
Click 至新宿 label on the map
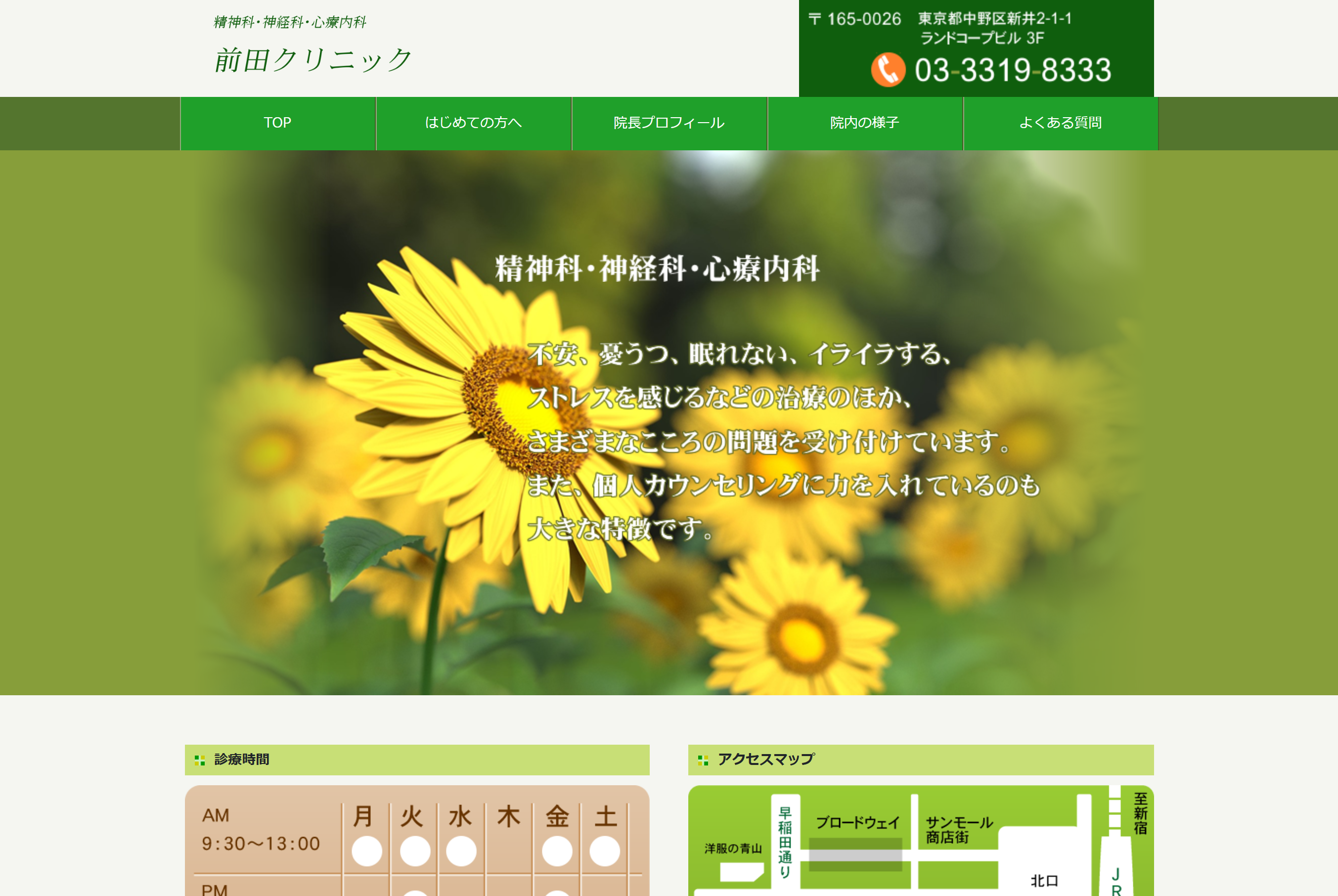coord(1140,813)
